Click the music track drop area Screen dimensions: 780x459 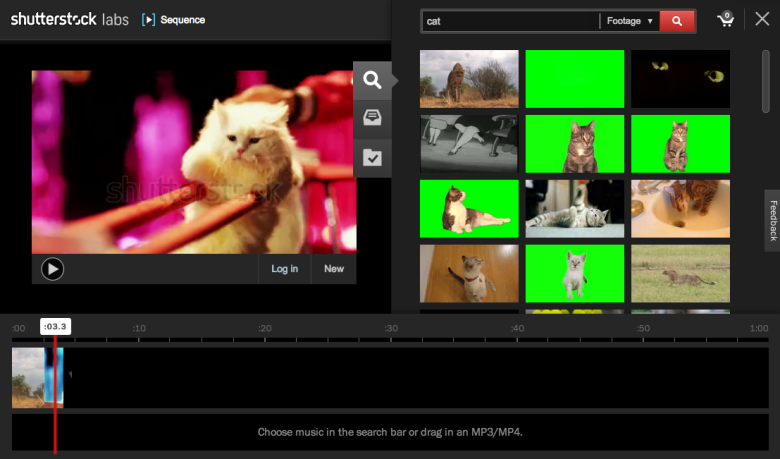390,432
